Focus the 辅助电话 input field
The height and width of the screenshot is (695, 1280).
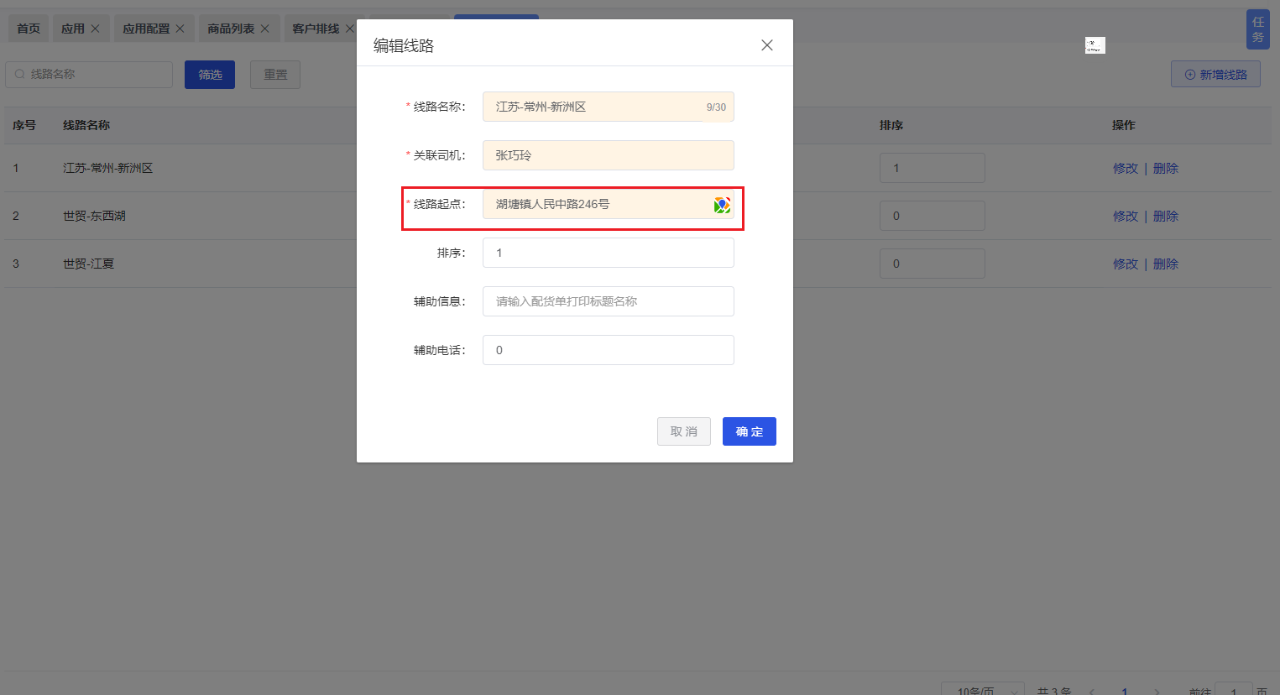pyautogui.click(x=608, y=350)
